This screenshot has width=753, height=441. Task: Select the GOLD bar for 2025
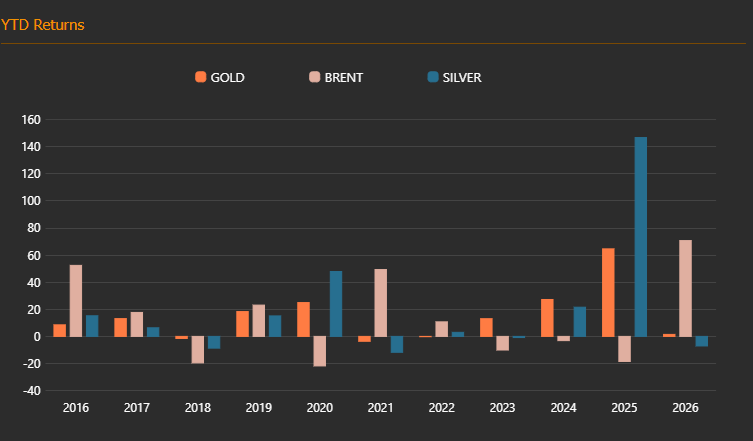click(x=608, y=292)
